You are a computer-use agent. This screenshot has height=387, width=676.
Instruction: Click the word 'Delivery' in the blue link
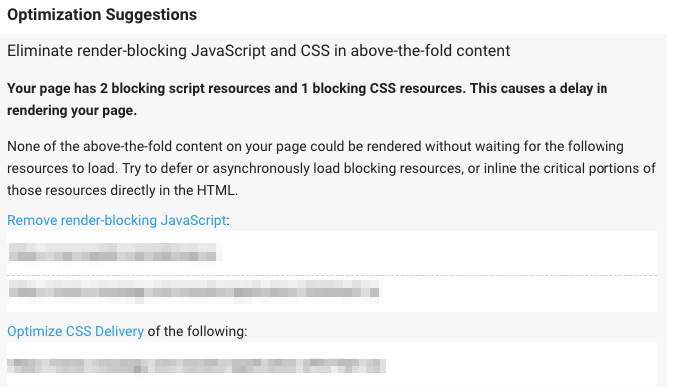(x=119, y=331)
